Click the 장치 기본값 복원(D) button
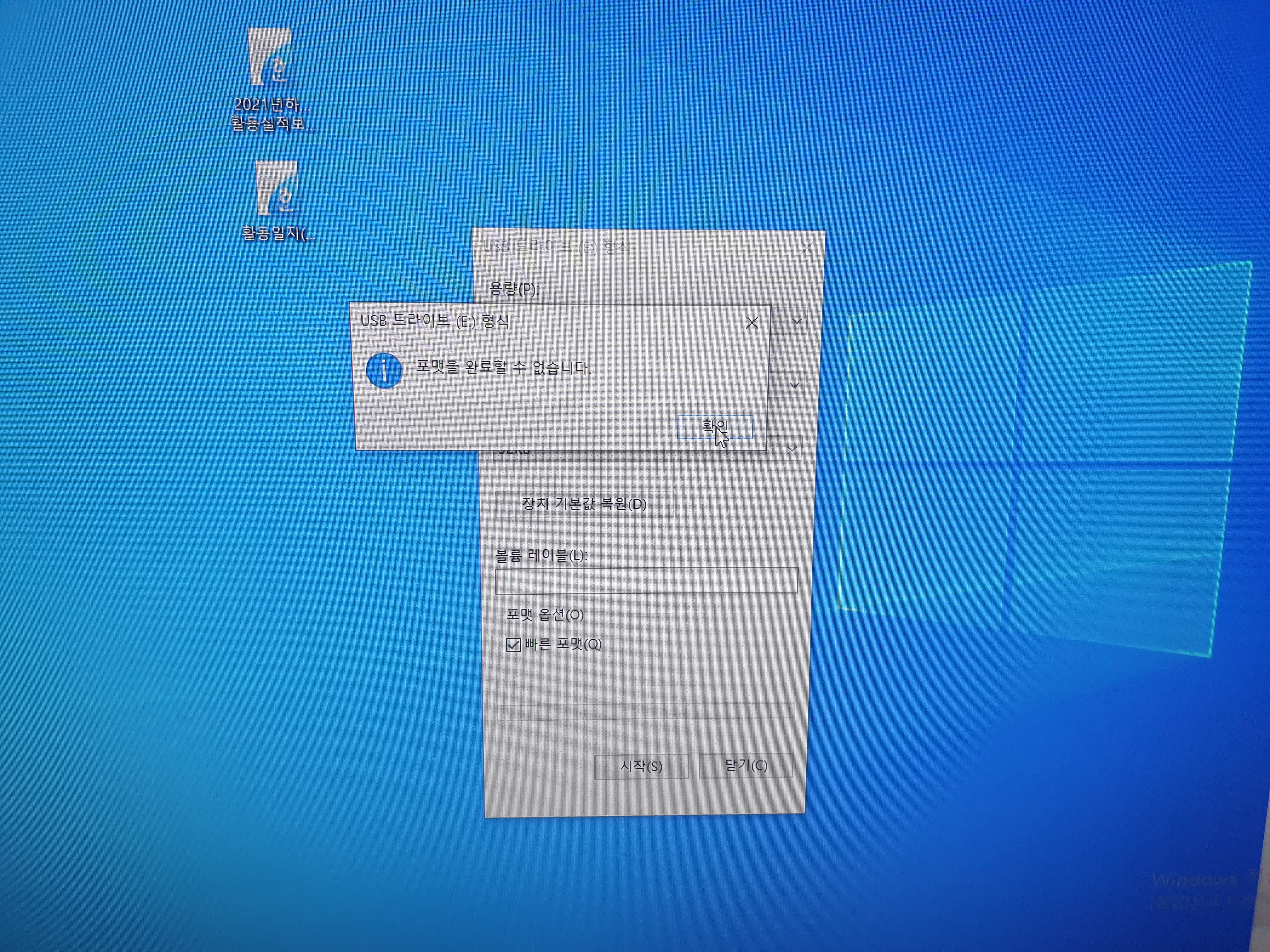The image size is (1270, 952). click(584, 504)
